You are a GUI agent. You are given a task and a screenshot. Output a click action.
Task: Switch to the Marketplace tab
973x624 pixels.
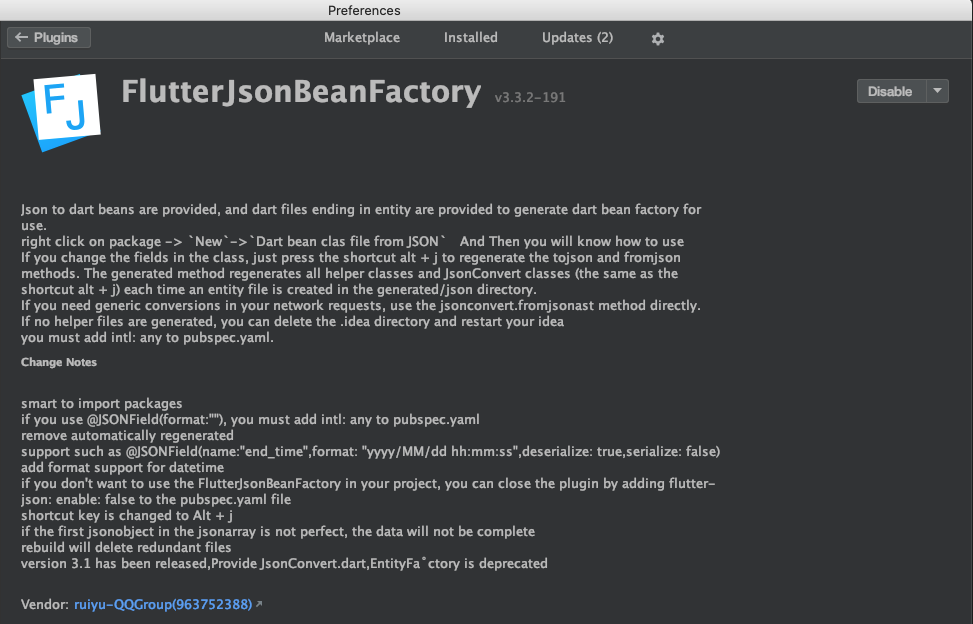tap(362, 38)
